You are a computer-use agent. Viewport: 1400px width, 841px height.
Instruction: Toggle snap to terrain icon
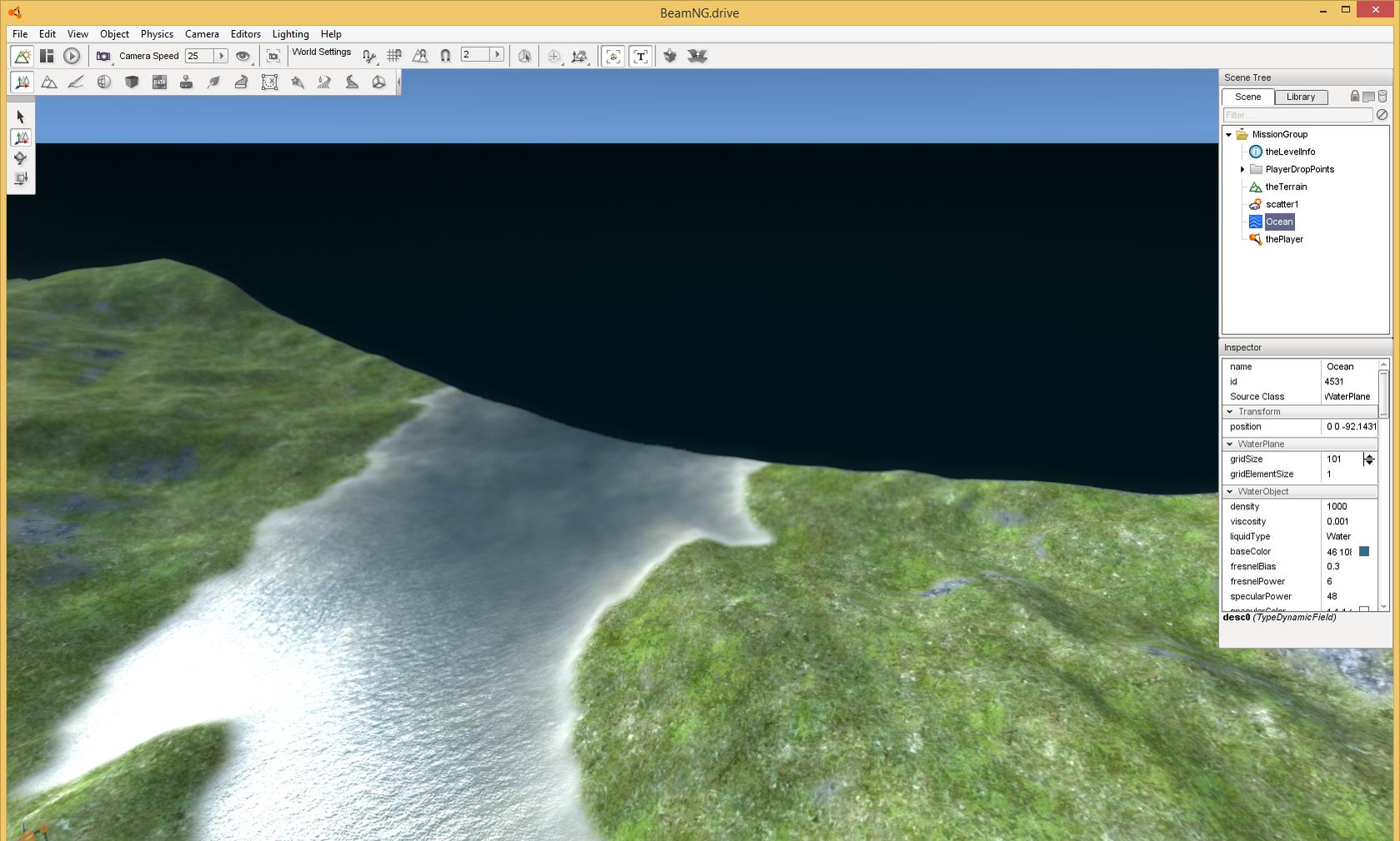click(x=420, y=56)
